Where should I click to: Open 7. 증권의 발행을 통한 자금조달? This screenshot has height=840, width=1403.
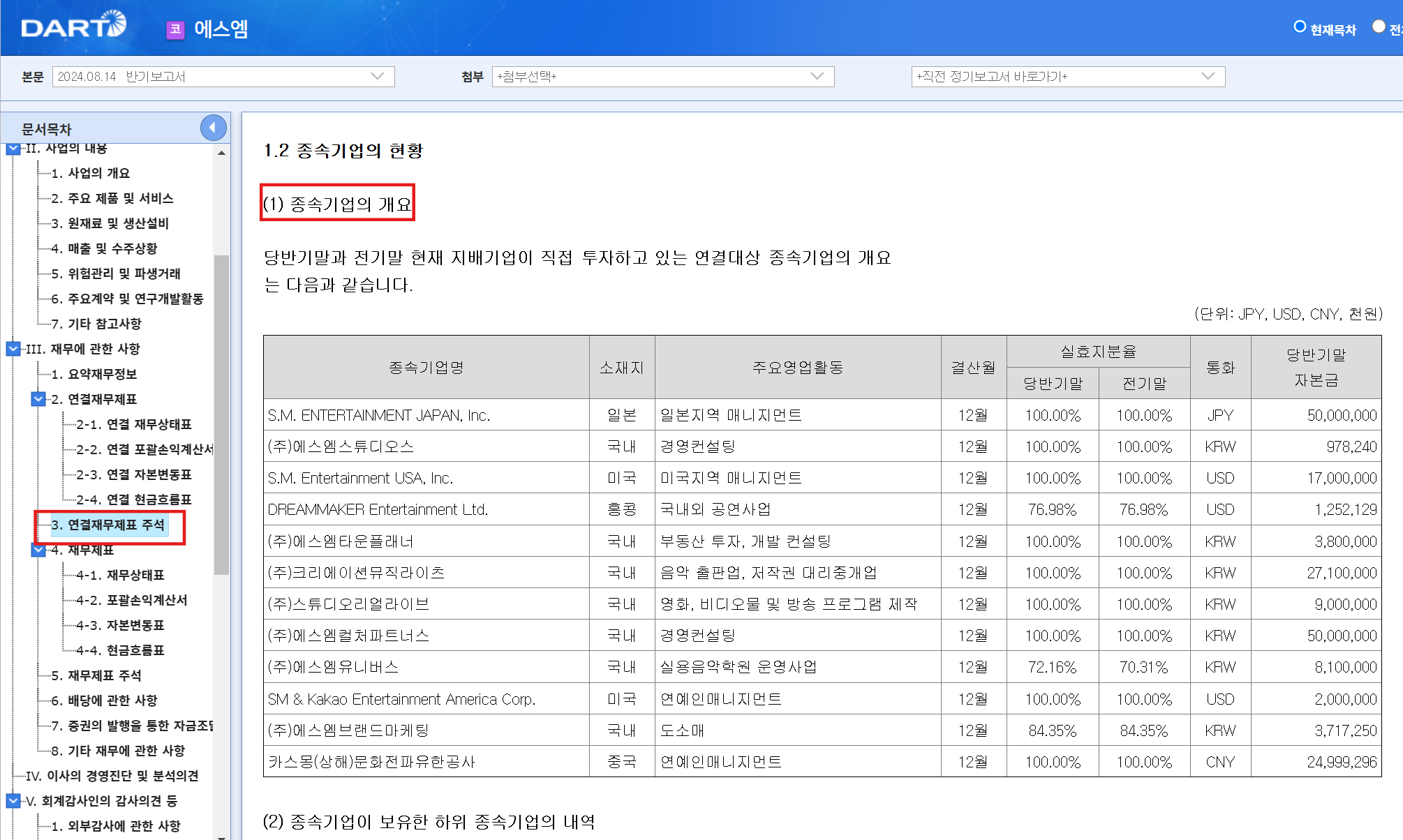(132, 726)
